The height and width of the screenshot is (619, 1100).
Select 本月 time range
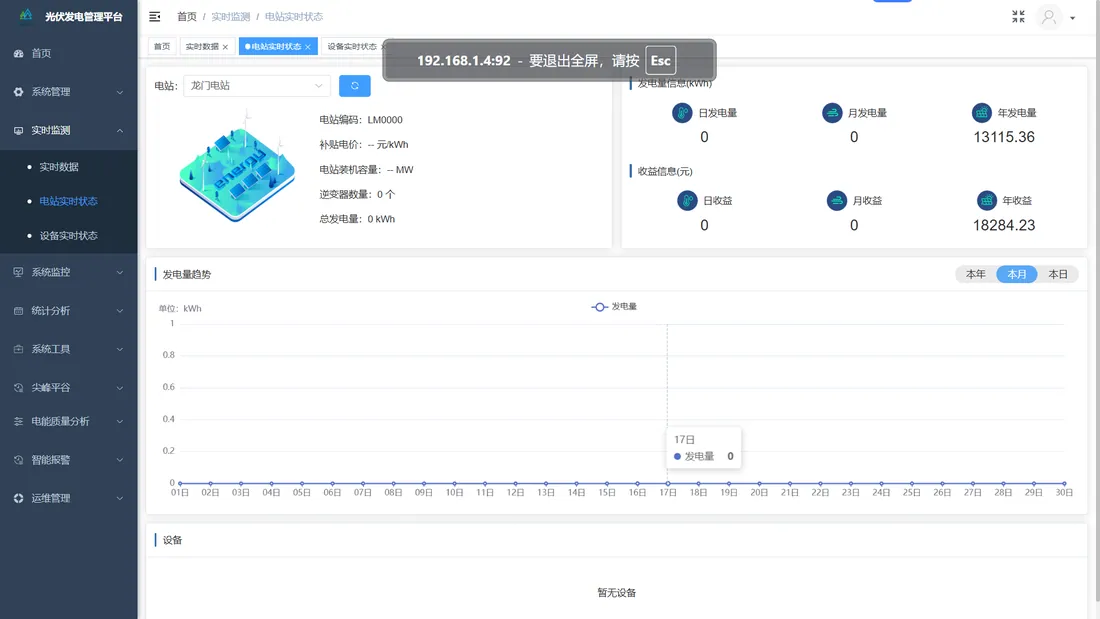click(1017, 274)
